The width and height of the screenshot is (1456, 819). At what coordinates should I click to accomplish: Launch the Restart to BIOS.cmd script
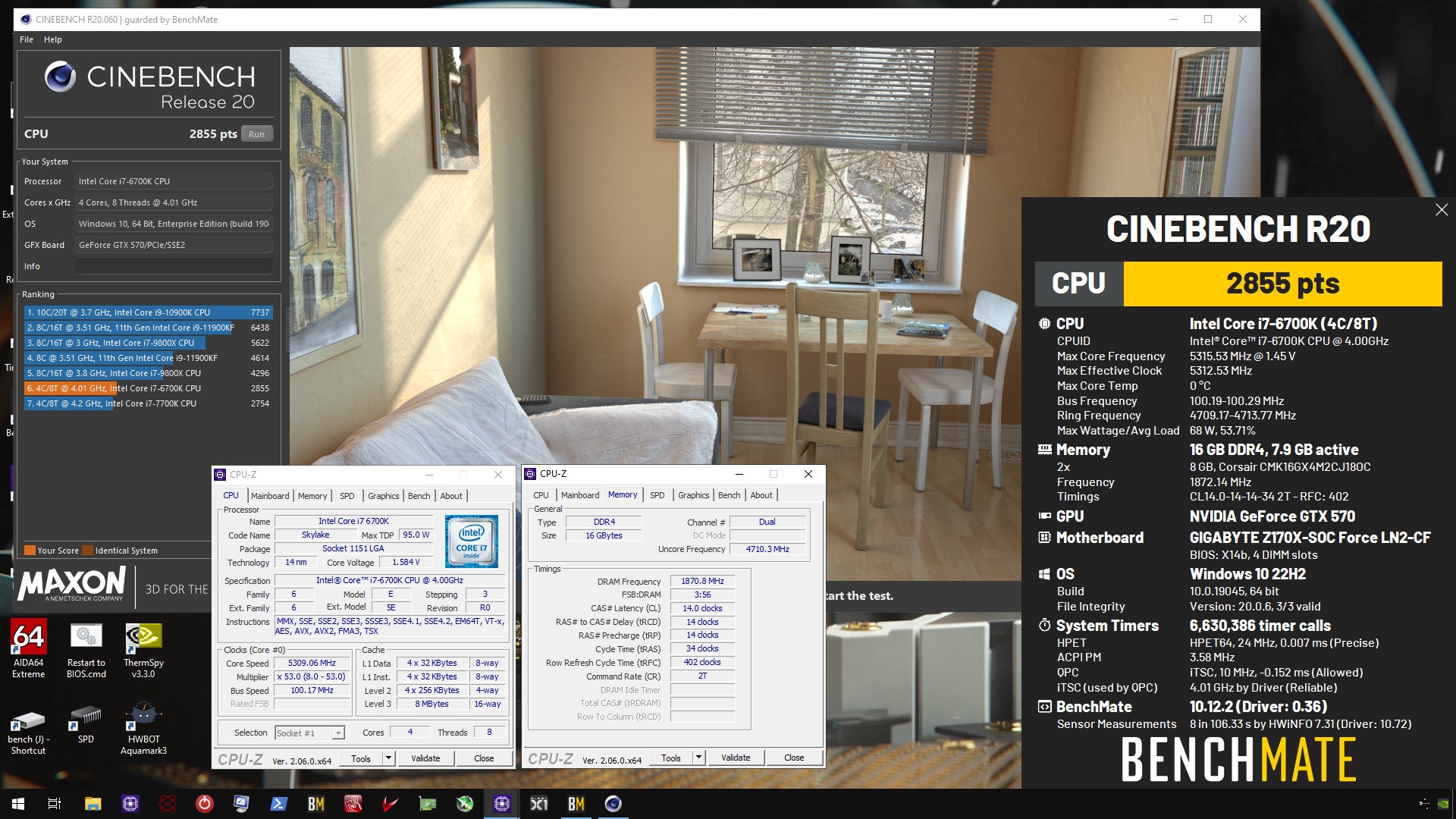coord(86,649)
